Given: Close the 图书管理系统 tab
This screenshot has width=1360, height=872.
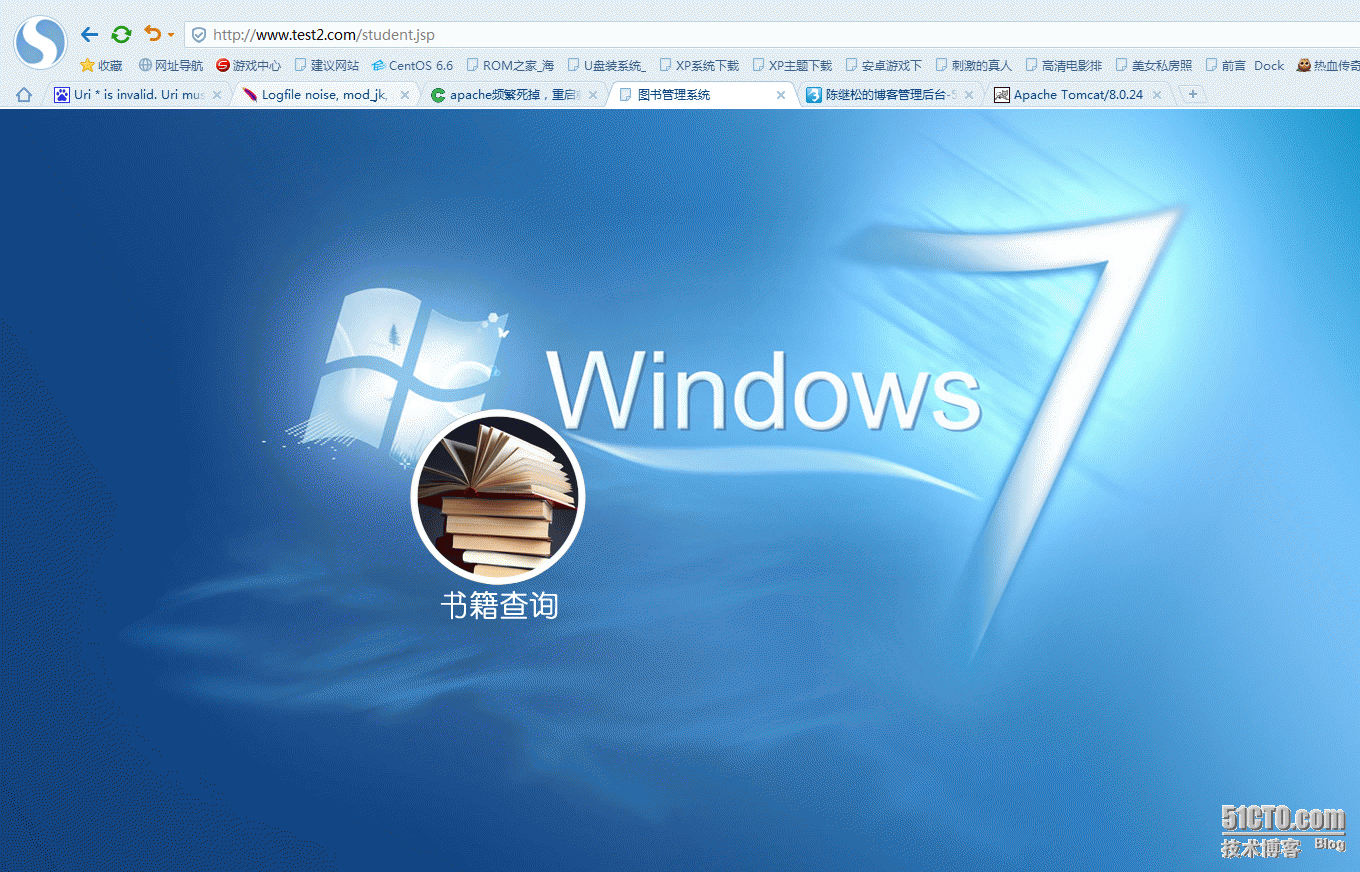Looking at the screenshot, I should [x=781, y=95].
